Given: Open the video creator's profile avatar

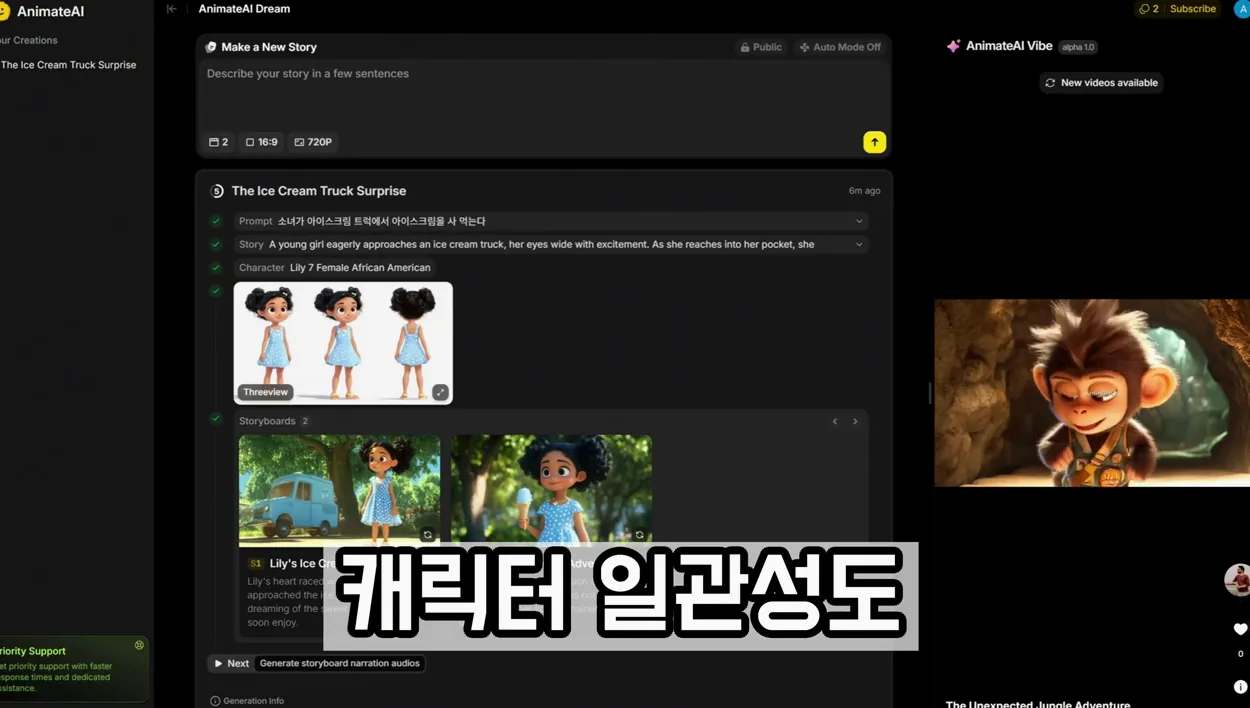Looking at the screenshot, I should (1238, 580).
